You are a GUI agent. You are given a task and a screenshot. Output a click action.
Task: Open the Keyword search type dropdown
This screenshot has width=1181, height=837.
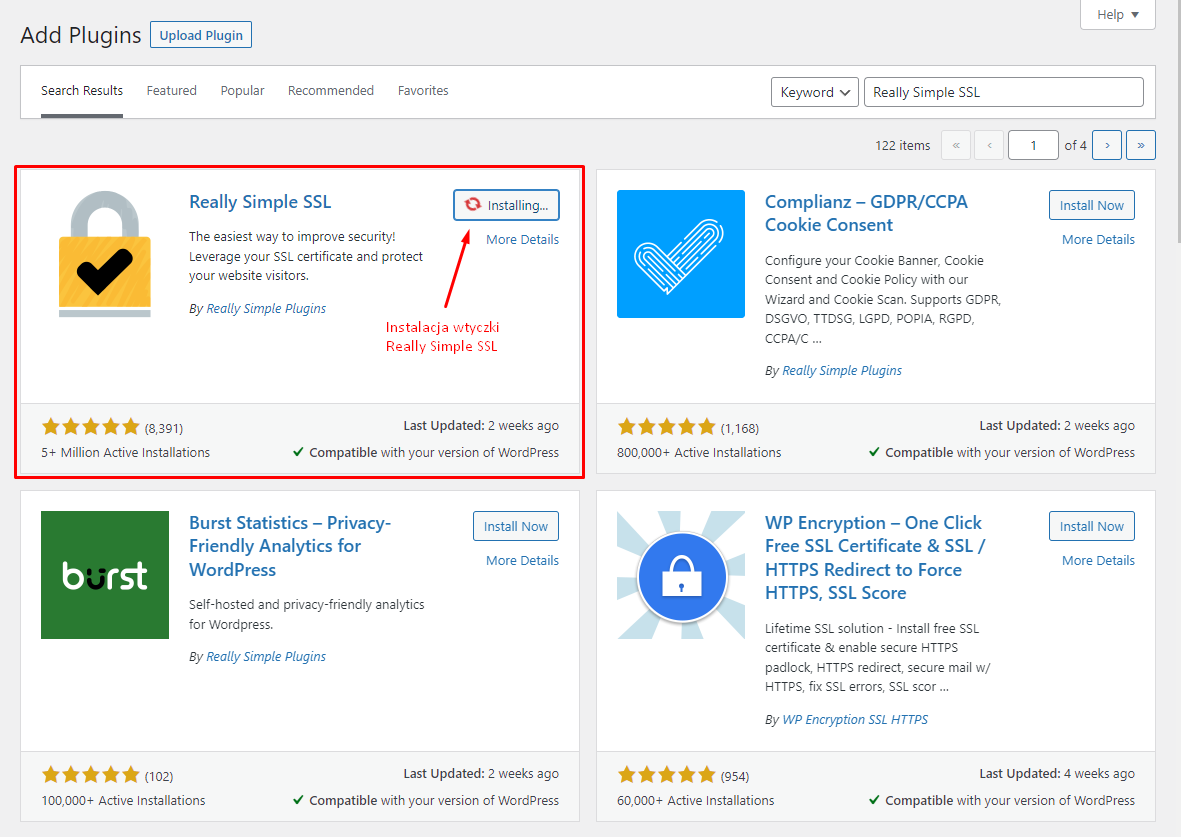pyautogui.click(x=815, y=92)
